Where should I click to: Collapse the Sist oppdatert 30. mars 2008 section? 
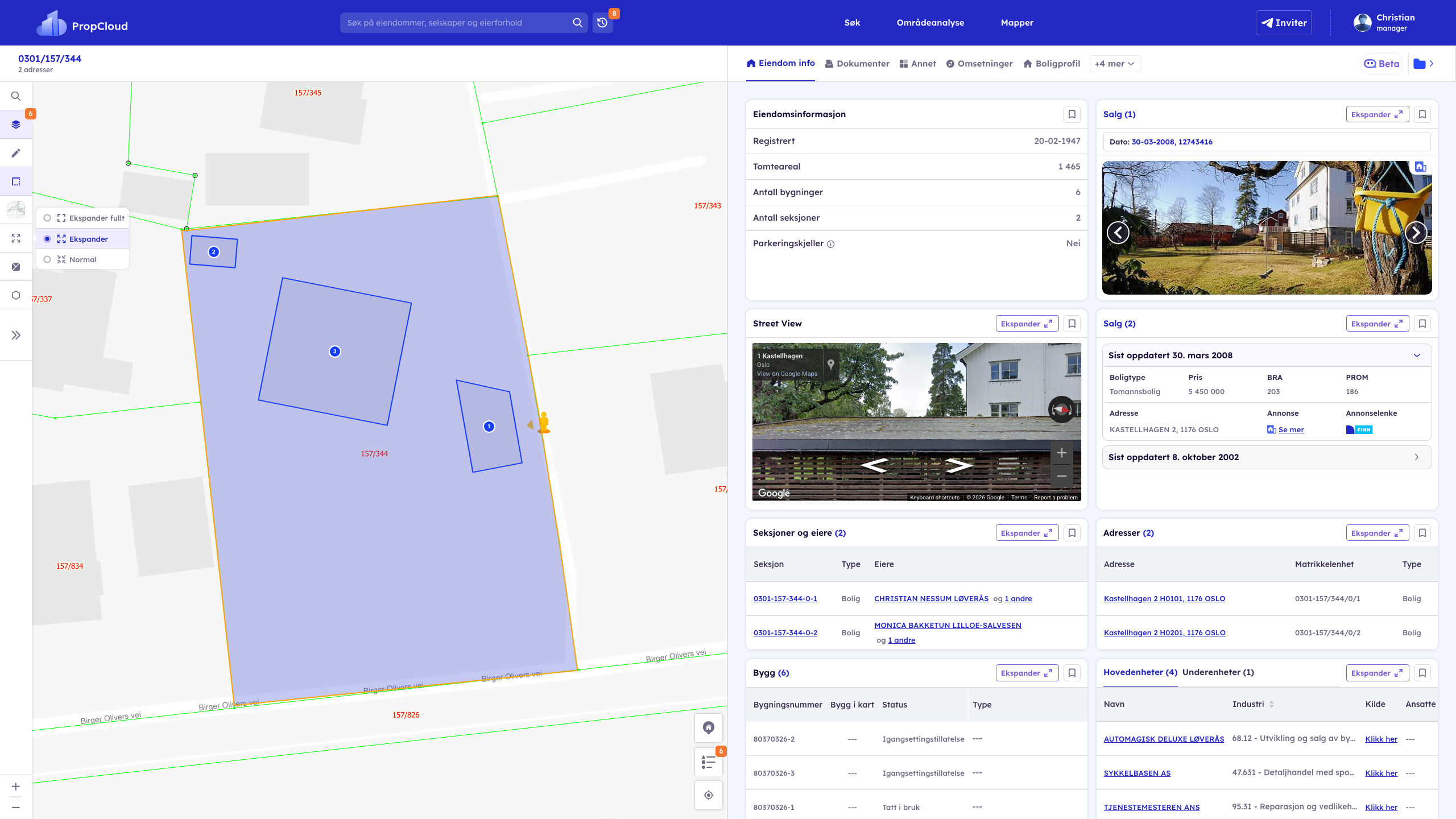pyautogui.click(x=1417, y=355)
